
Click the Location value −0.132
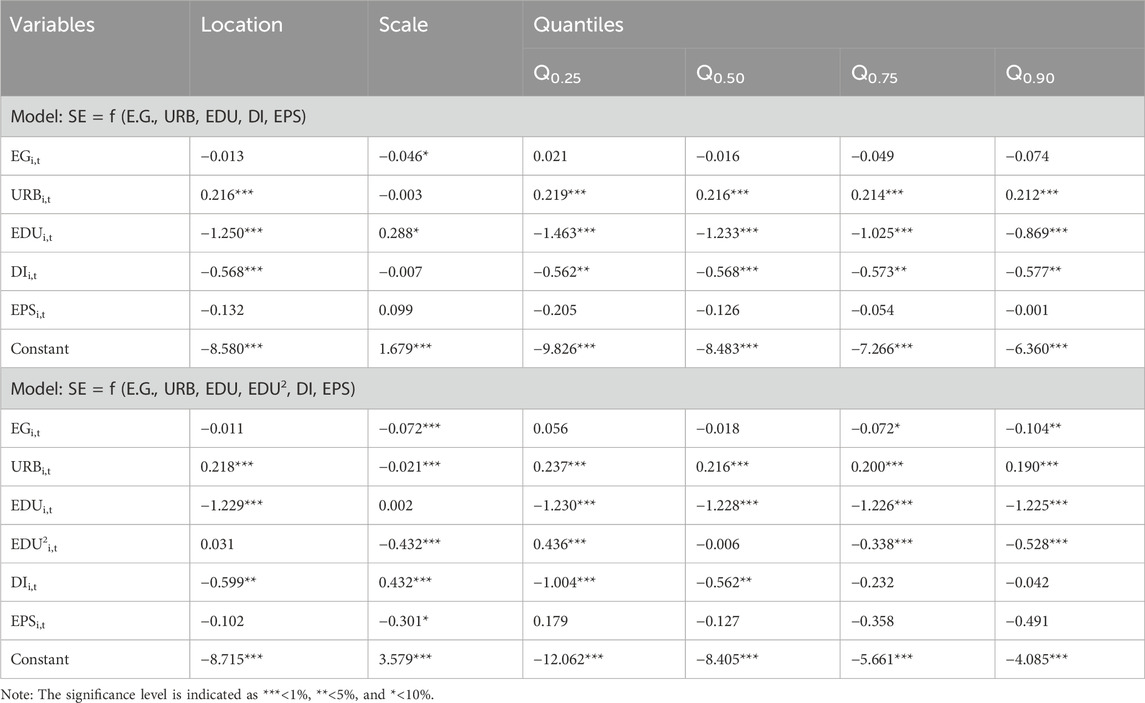pos(222,310)
